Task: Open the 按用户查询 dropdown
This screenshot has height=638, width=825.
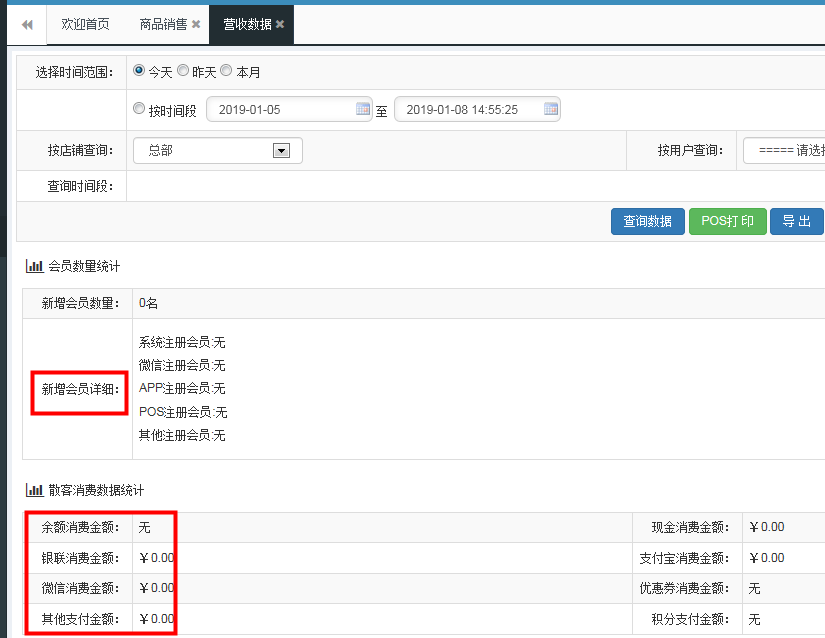Action: coord(790,150)
